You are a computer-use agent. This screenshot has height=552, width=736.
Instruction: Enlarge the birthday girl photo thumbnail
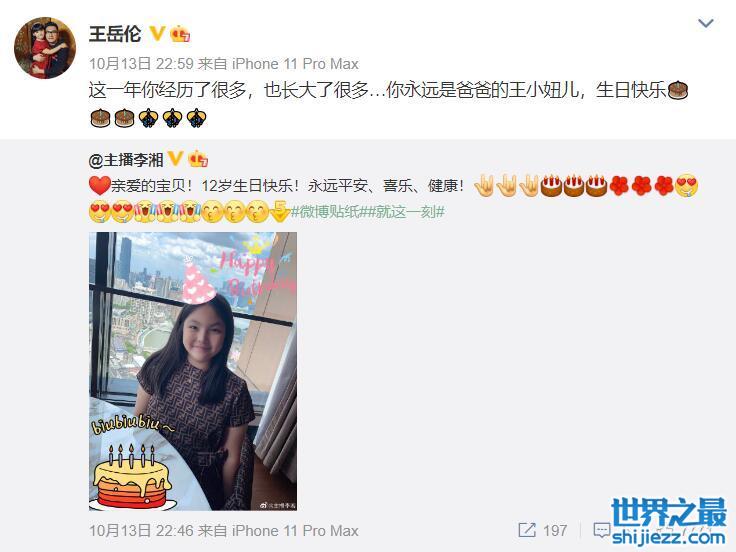pos(193,371)
